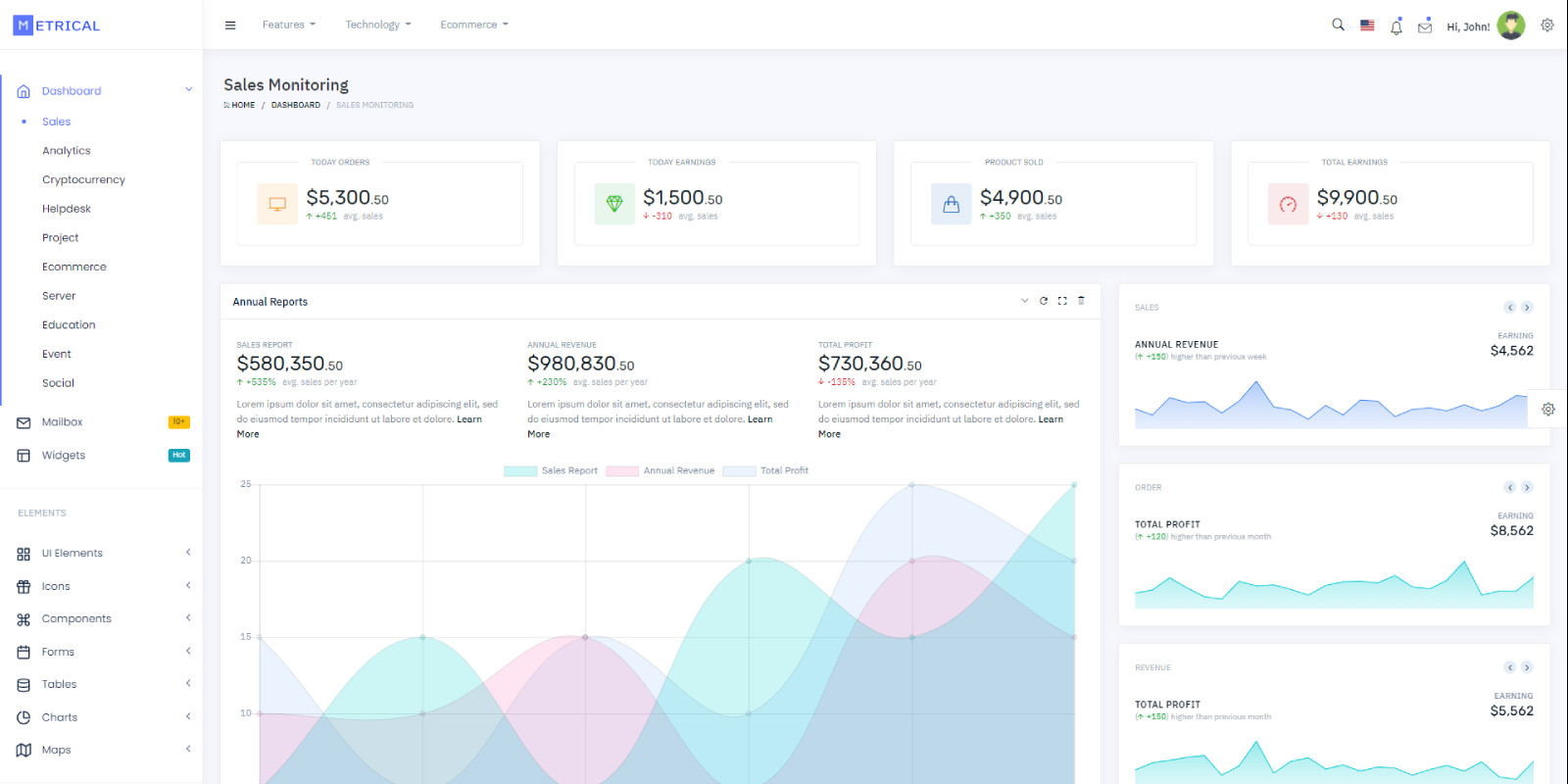Go to next slide in Sales card
Image resolution: width=1568 pixels, height=784 pixels.
point(1527,308)
